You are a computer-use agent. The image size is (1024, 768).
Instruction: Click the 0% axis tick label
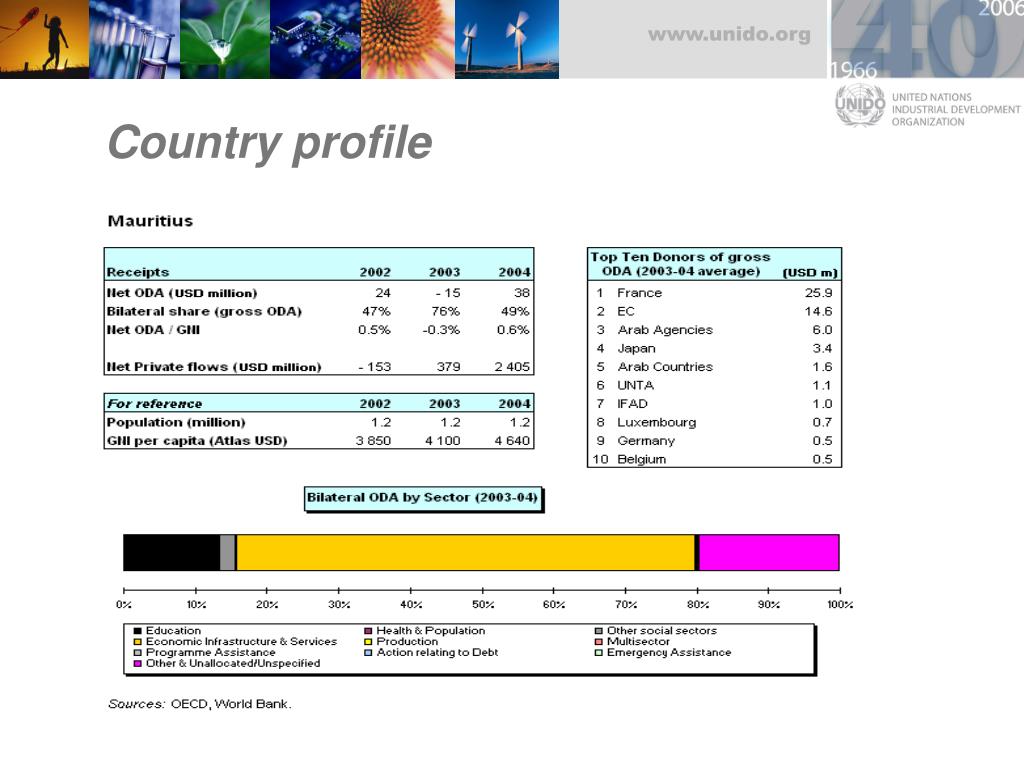coord(123,605)
